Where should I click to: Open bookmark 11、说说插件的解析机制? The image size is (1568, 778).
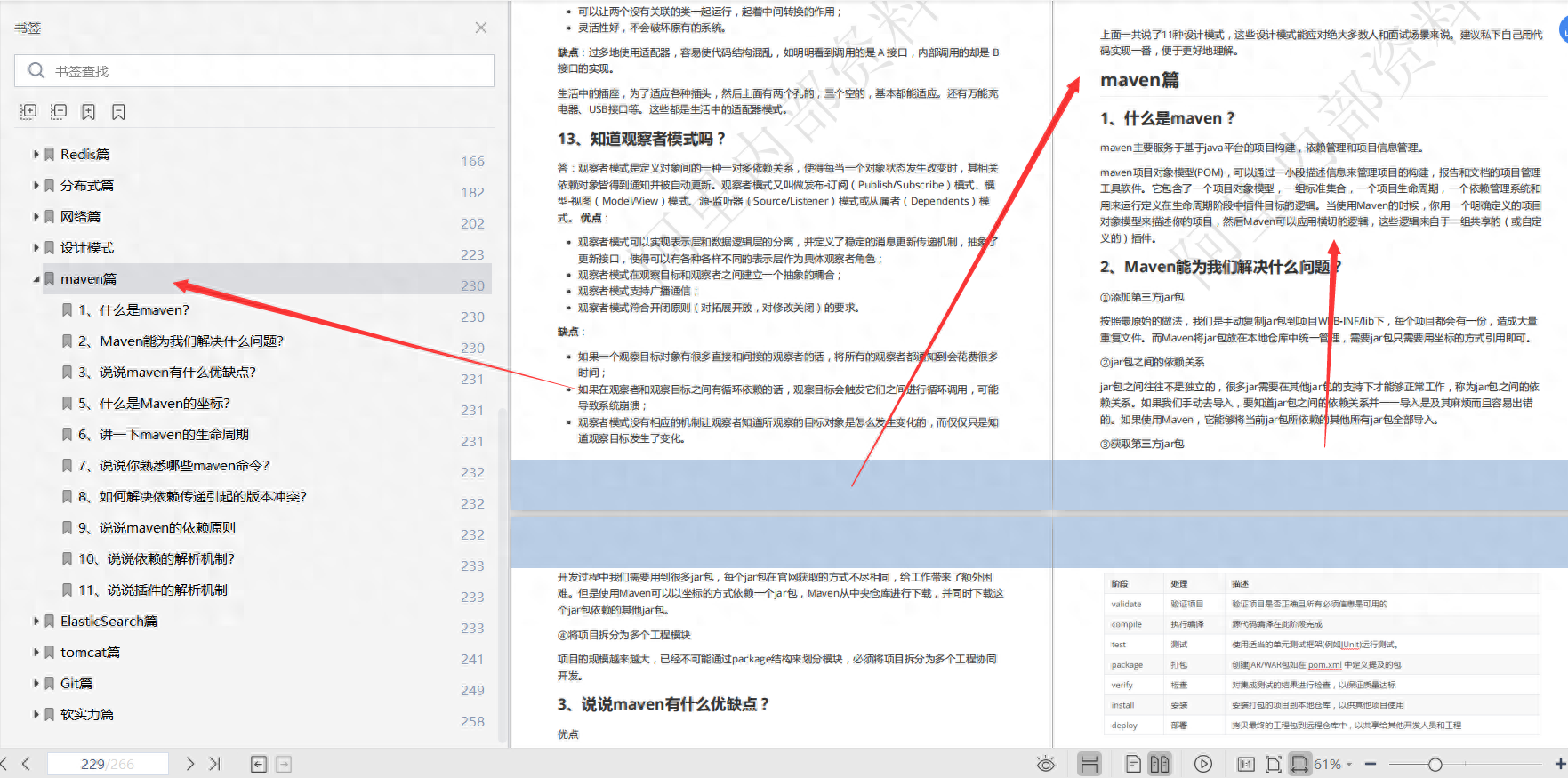click(153, 590)
